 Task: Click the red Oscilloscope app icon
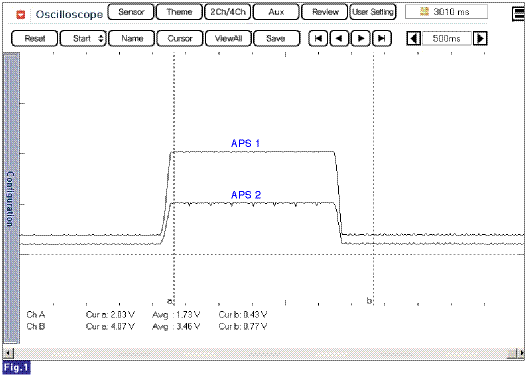click(x=21, y=14)
